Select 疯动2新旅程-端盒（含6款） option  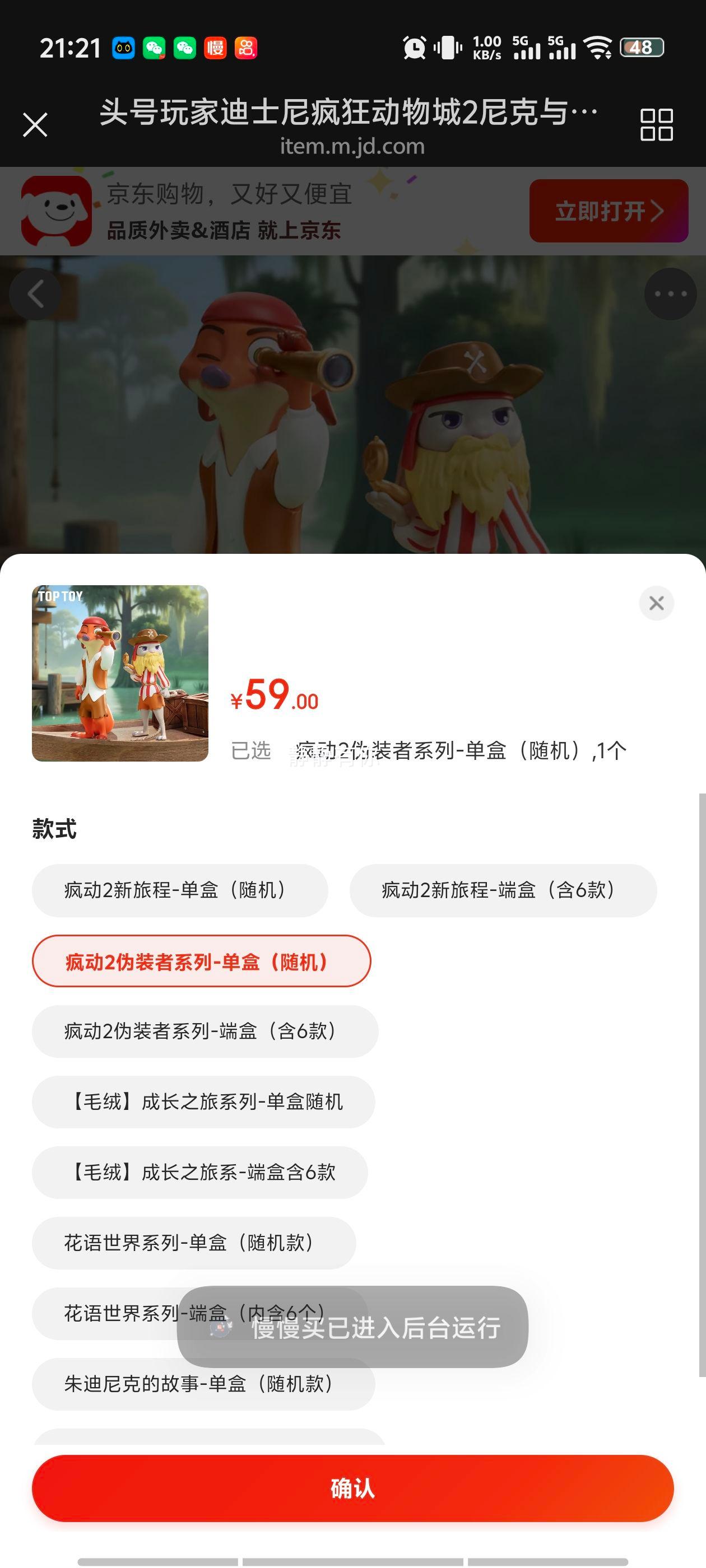tap(503, 890)
